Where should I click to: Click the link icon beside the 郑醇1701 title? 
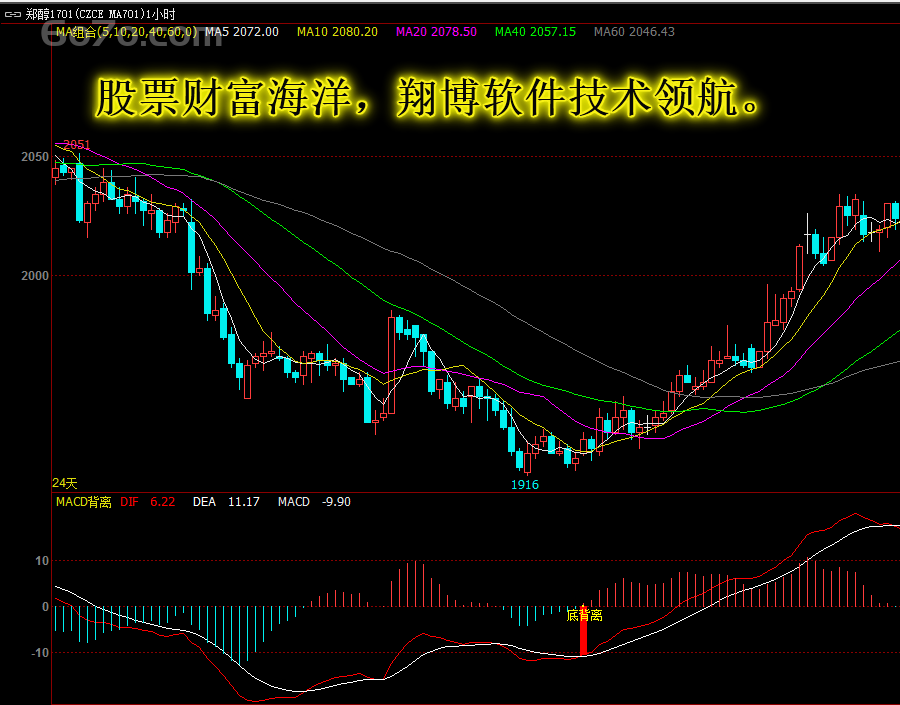click(13, 14)
